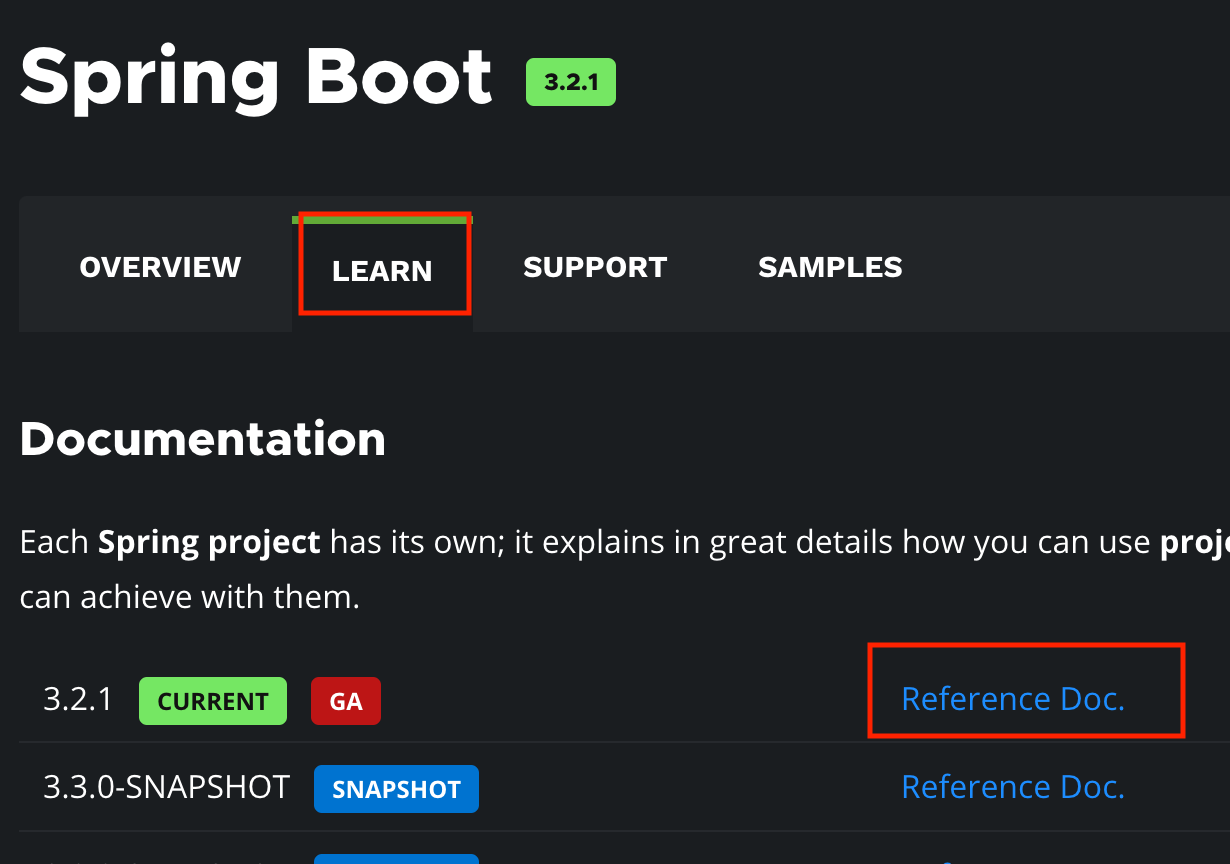Screen dimensions: 1230x864
Task: Open Reference Doc. for version 3.2.1
Action: (x=1013, y=698)
